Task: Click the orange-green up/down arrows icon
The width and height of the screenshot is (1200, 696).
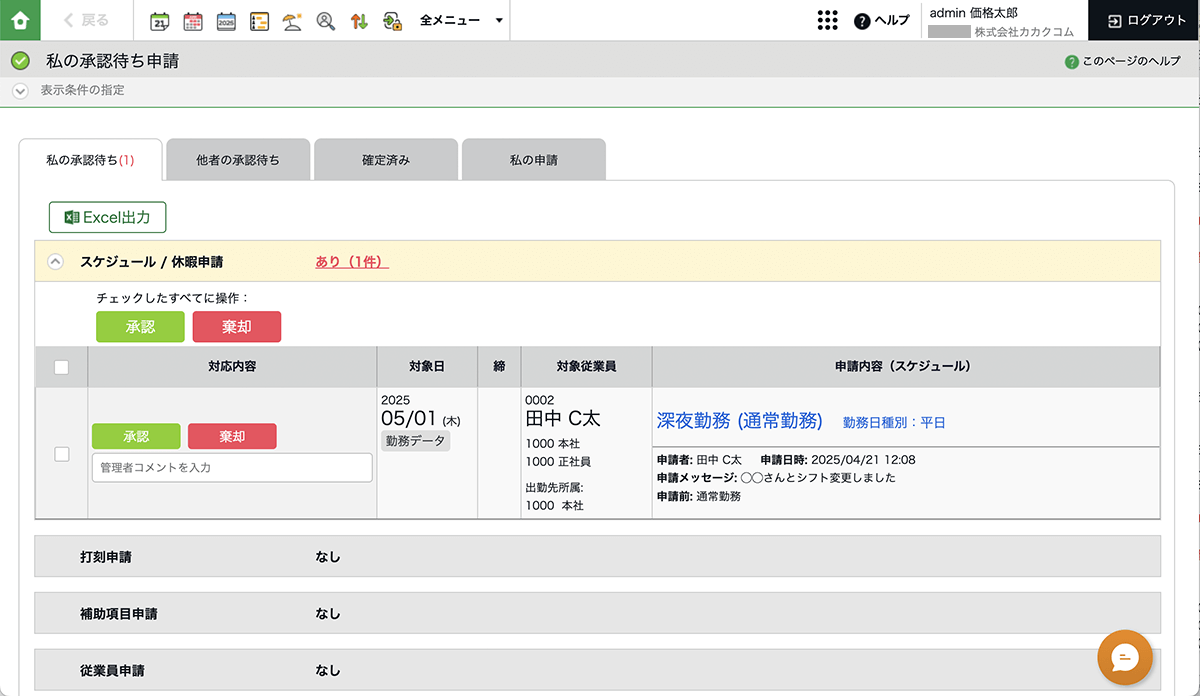Action: click(359, 21)
